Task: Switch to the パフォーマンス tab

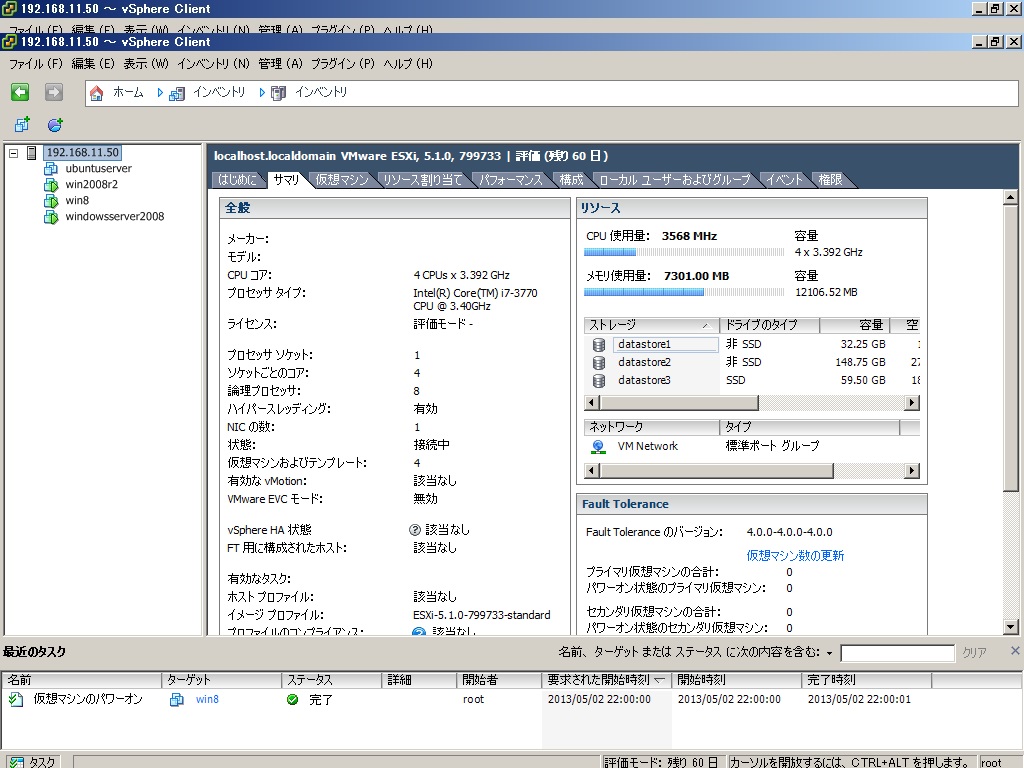Action: (x=510, y=180)
